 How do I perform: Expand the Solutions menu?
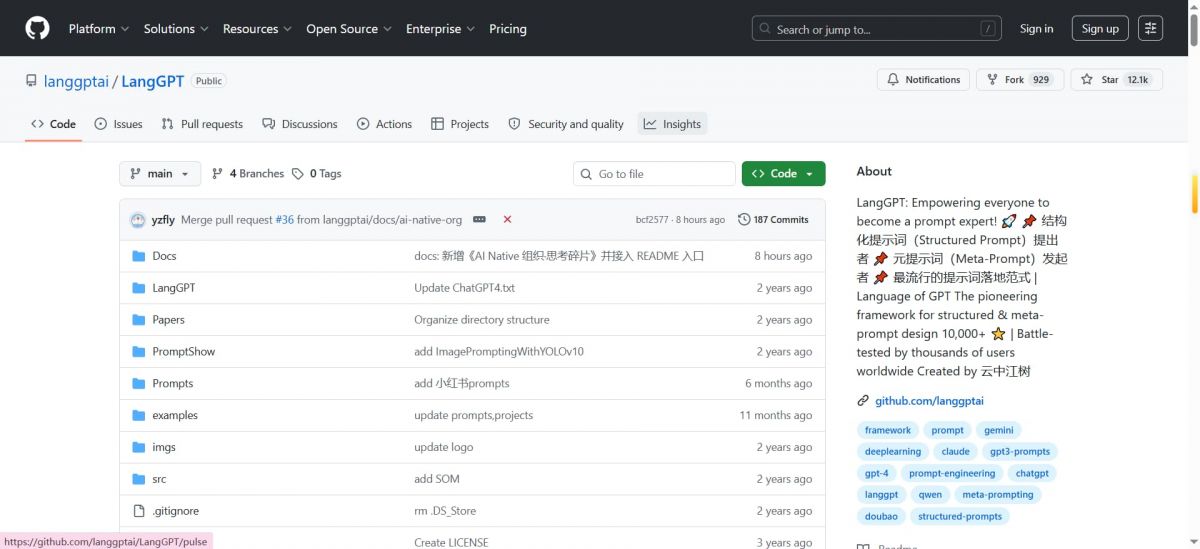[176, 29]
